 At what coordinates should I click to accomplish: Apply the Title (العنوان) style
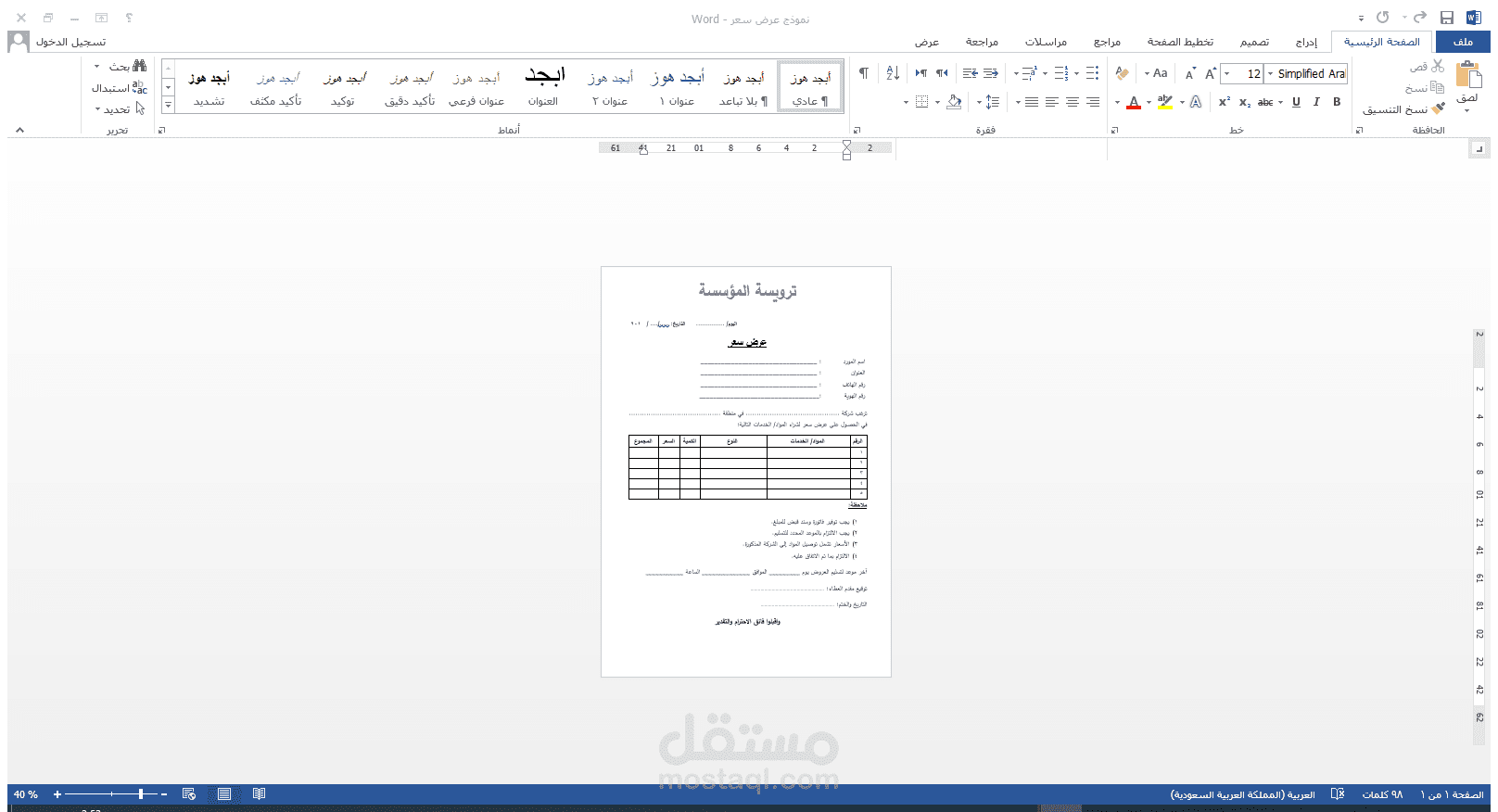(x=544, y=87)
